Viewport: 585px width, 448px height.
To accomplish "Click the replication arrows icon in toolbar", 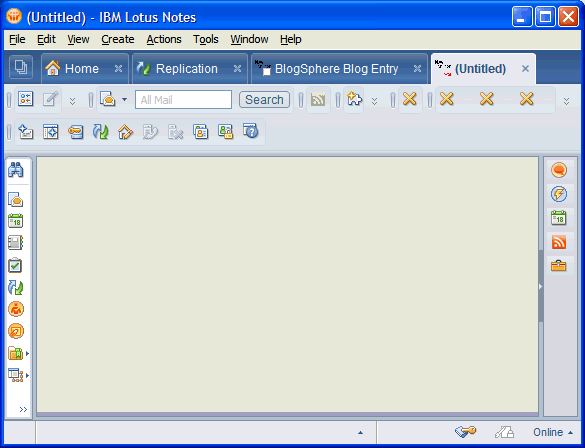I will (x=100, y=132).
